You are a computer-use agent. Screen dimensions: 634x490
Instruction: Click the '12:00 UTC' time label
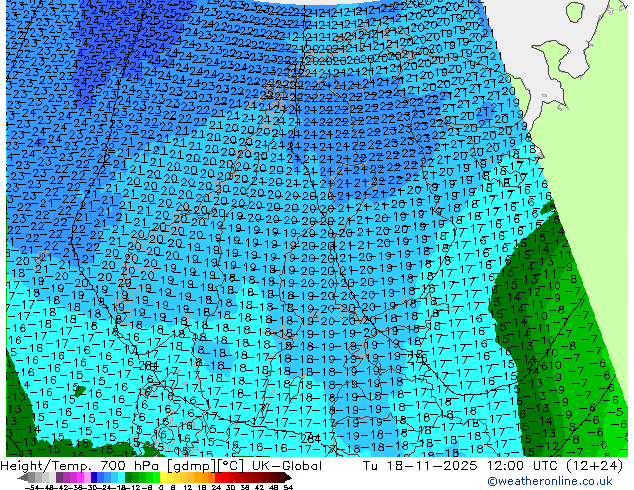(524, 466)
